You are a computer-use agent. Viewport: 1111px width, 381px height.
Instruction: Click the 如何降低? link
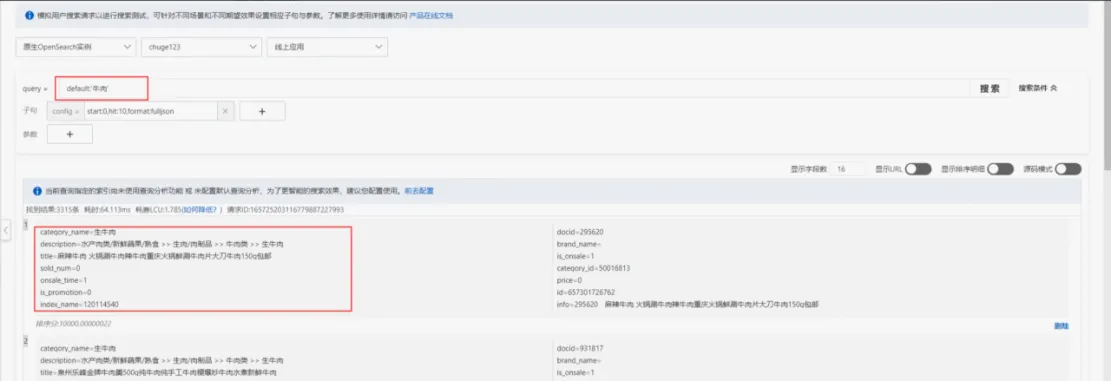tap(201, 210)
